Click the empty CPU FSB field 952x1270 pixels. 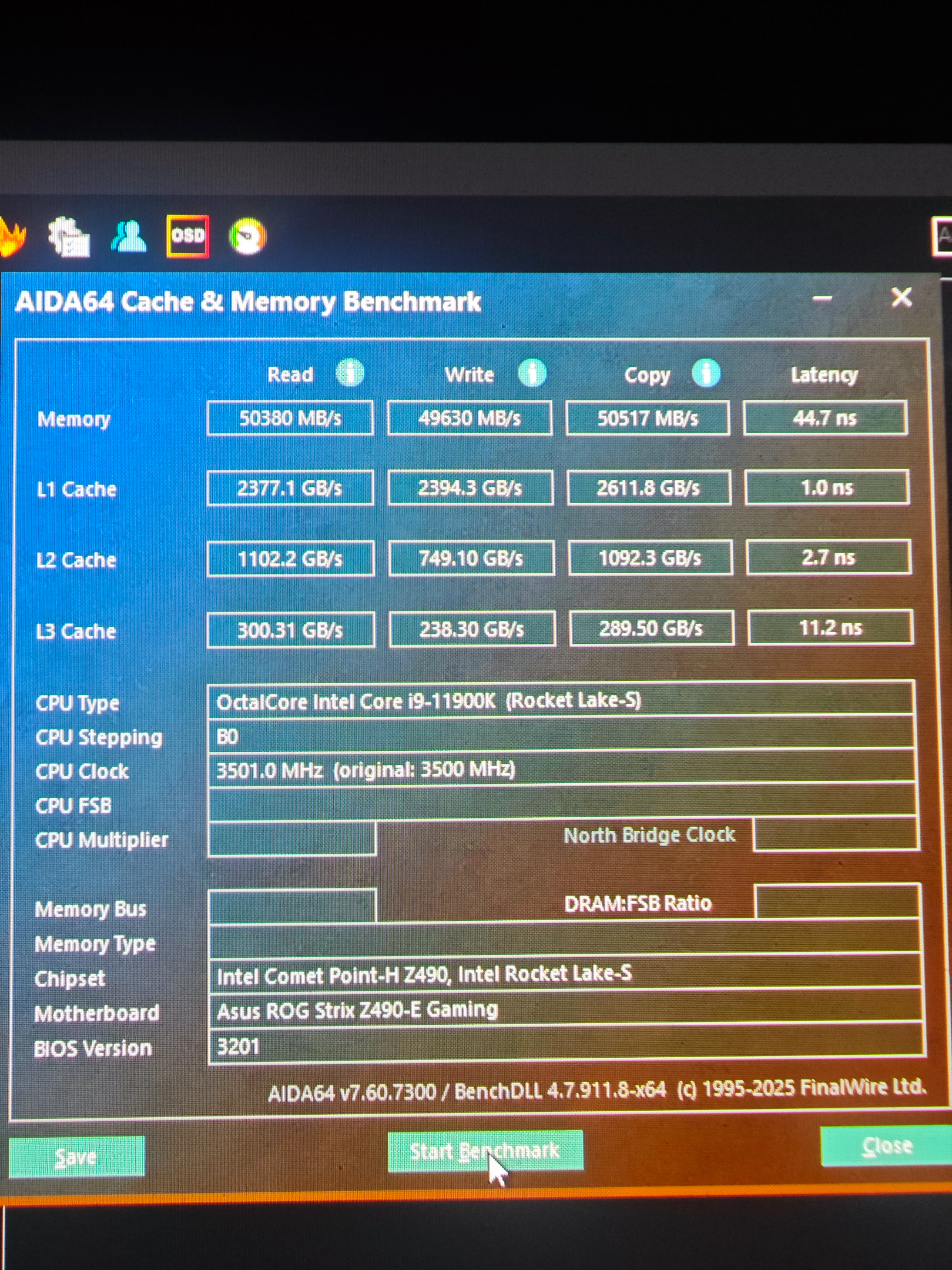[x=562, y=802]
